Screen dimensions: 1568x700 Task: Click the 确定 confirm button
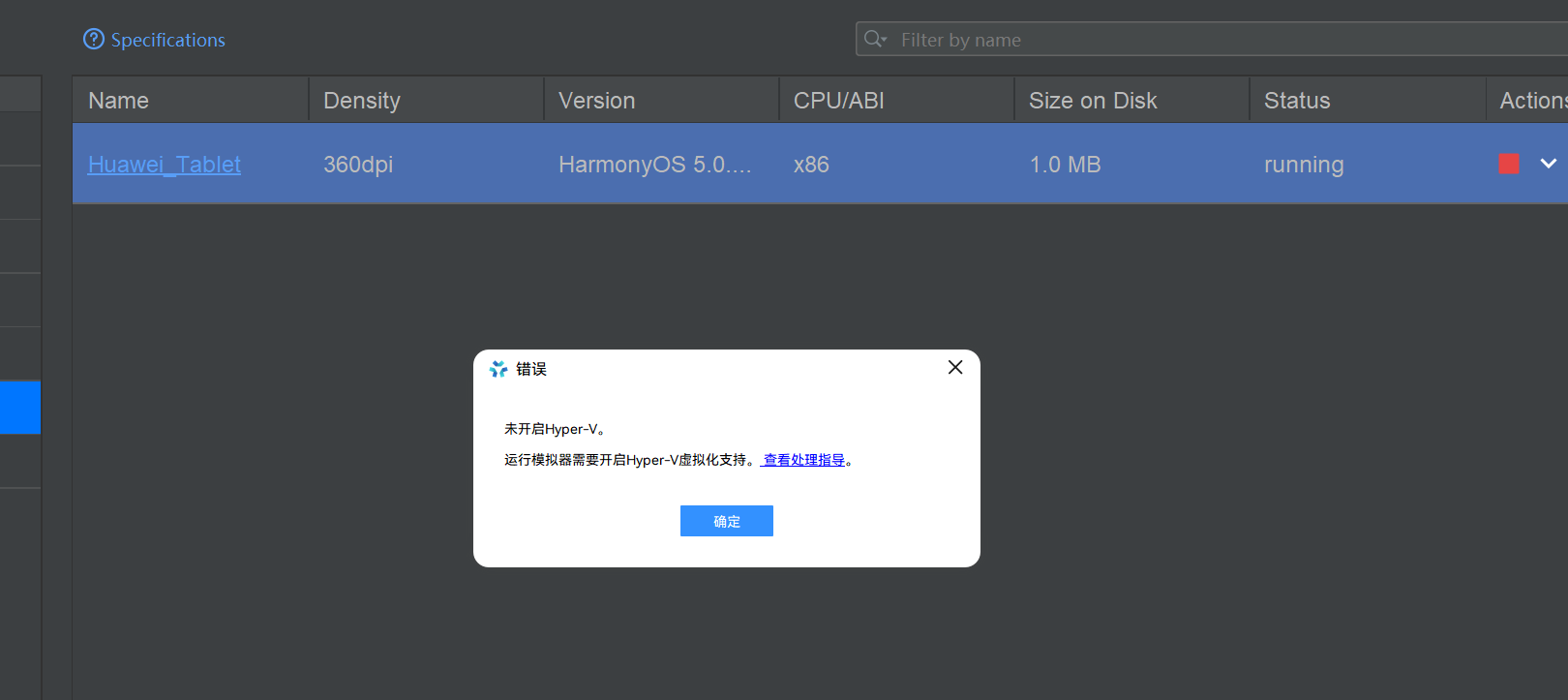727,521
